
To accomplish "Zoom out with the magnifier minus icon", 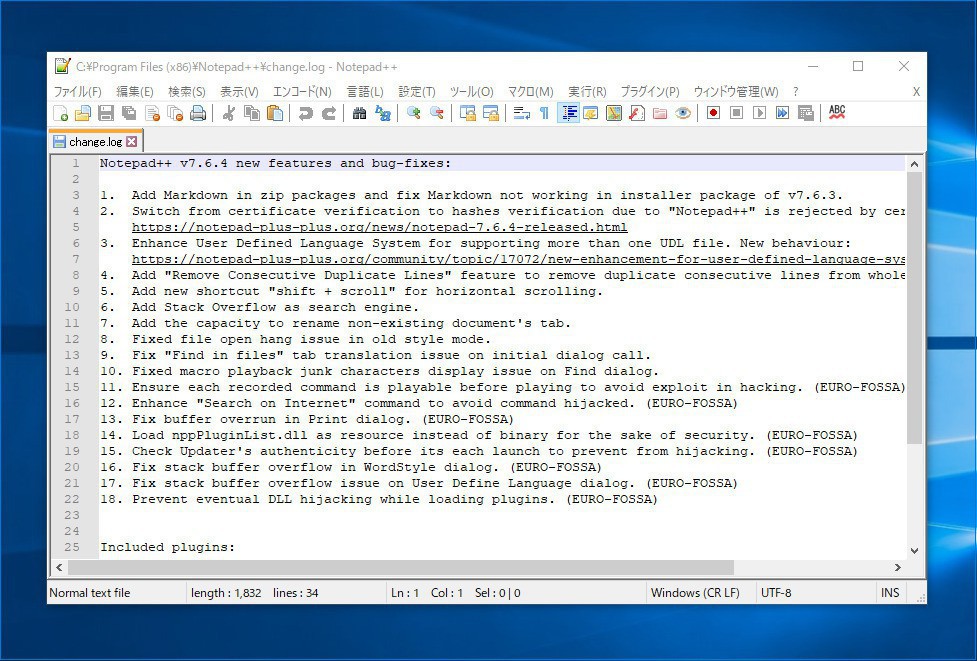I will point(436,113).
